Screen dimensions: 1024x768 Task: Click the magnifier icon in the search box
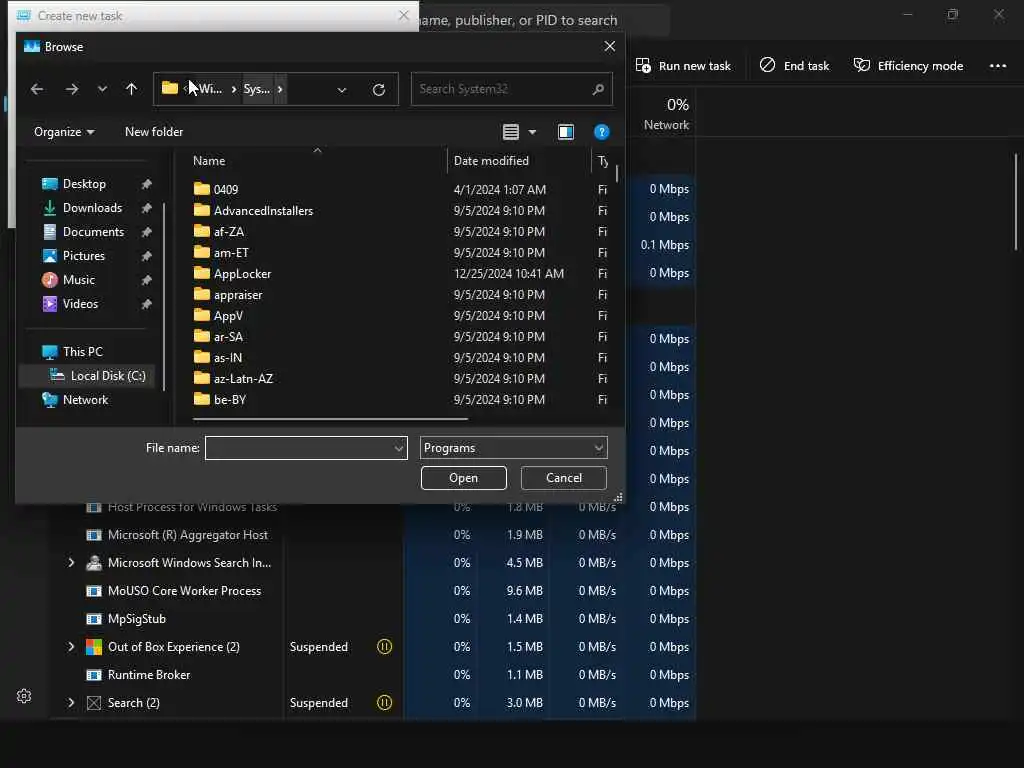click(598, 89)
